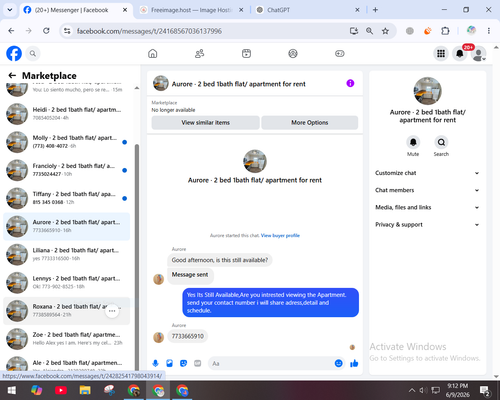Click the Windows Start button

click(12, 390)
